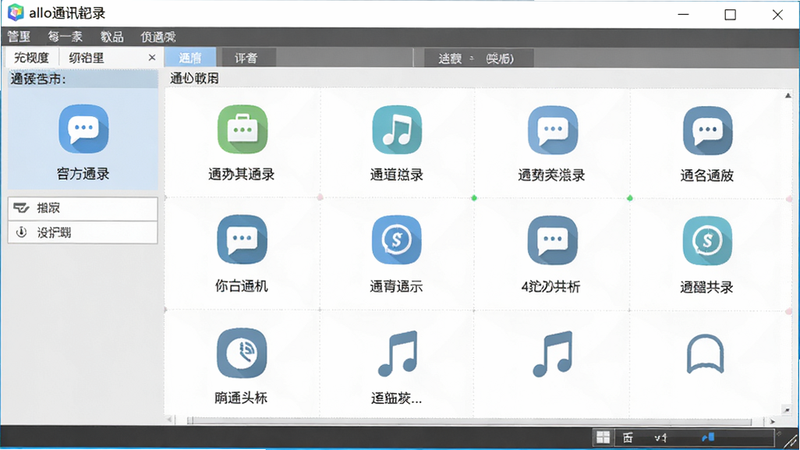800x450 pixels.
Task: Click the blue indicator icon in status bar
Action: coord(708,437)
